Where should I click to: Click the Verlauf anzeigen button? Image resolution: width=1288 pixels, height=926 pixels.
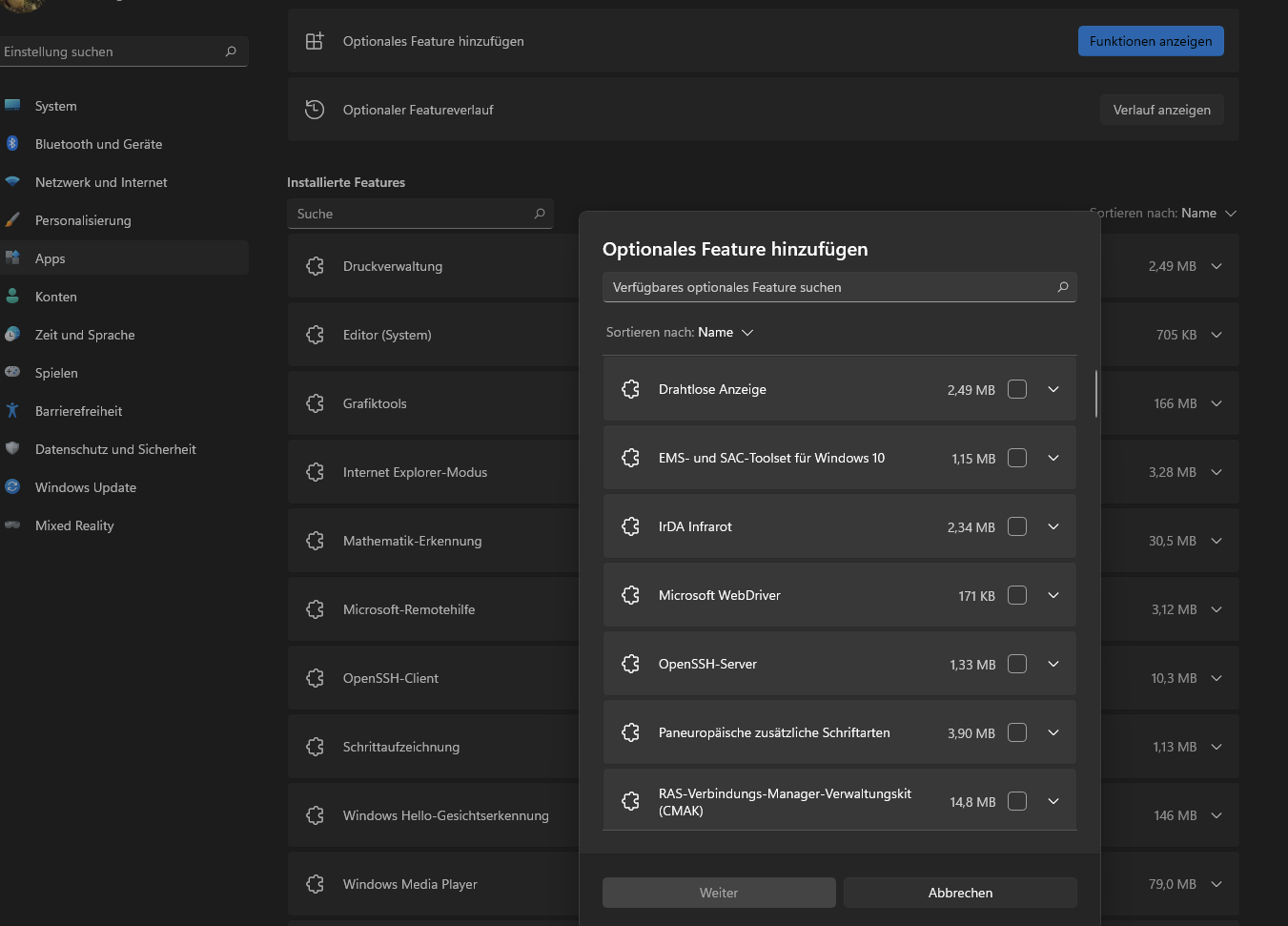[1161, 110]
